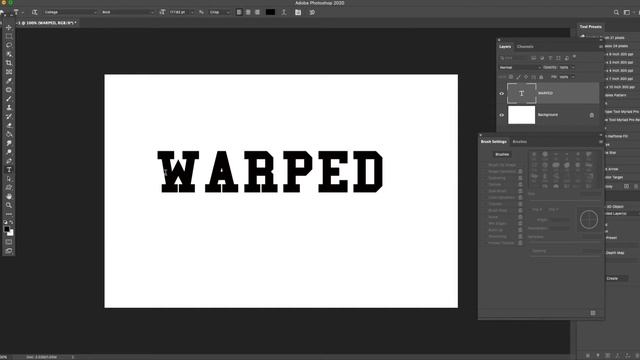640x360 pixels.
Task: Open the Tool Presets tab
Action: pos(591,27)
